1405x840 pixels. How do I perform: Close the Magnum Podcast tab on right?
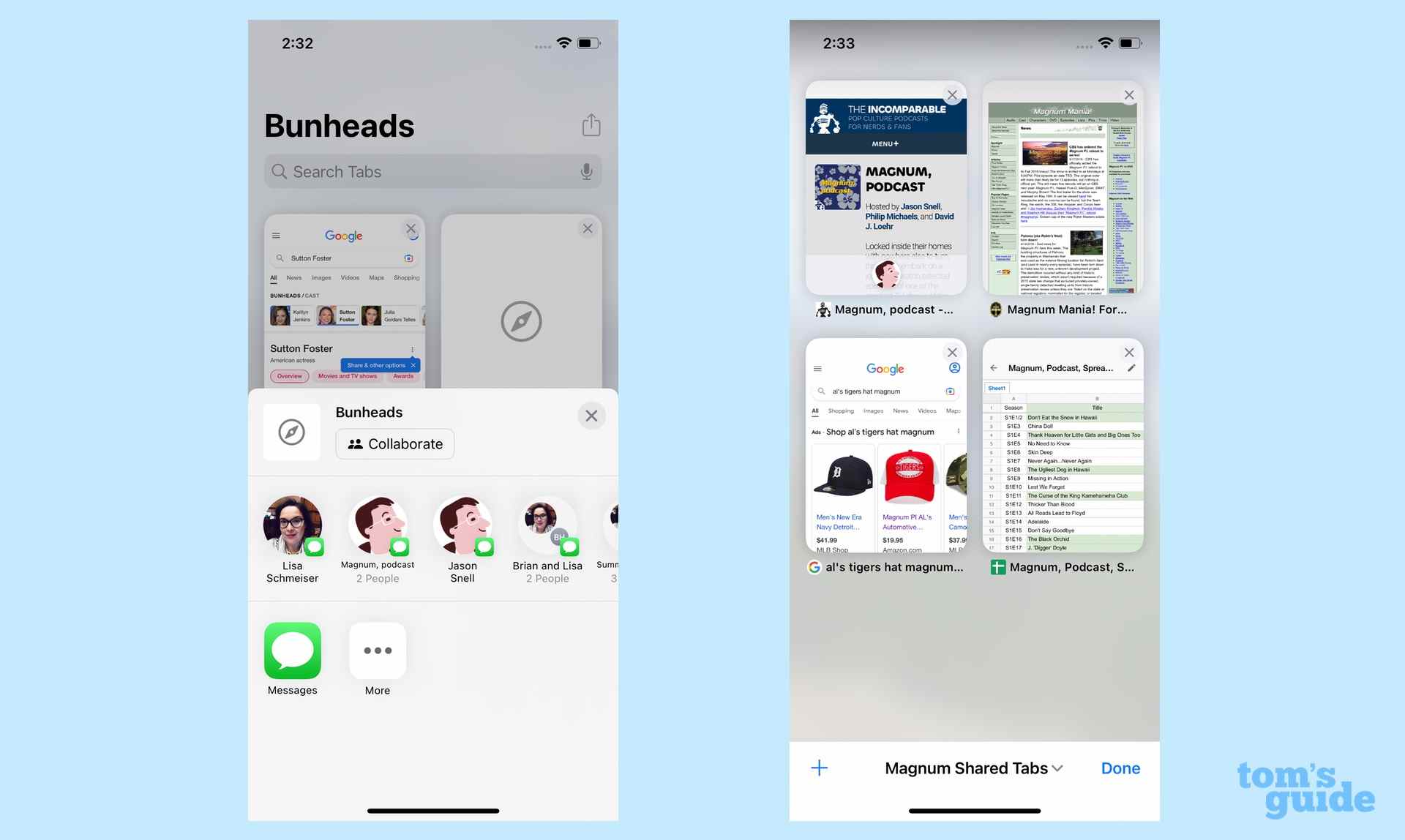click(953, 94)
